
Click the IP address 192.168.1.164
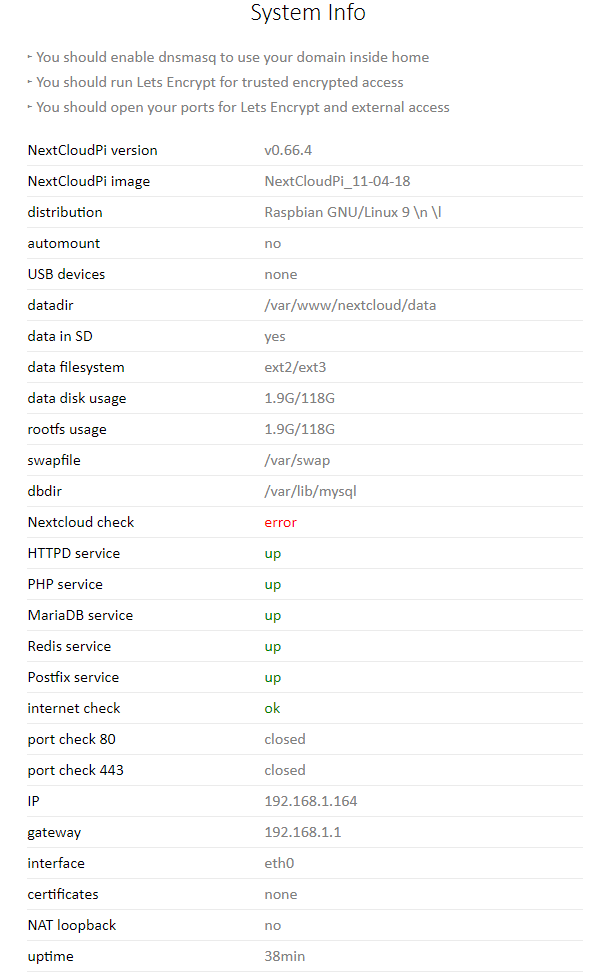311,802
